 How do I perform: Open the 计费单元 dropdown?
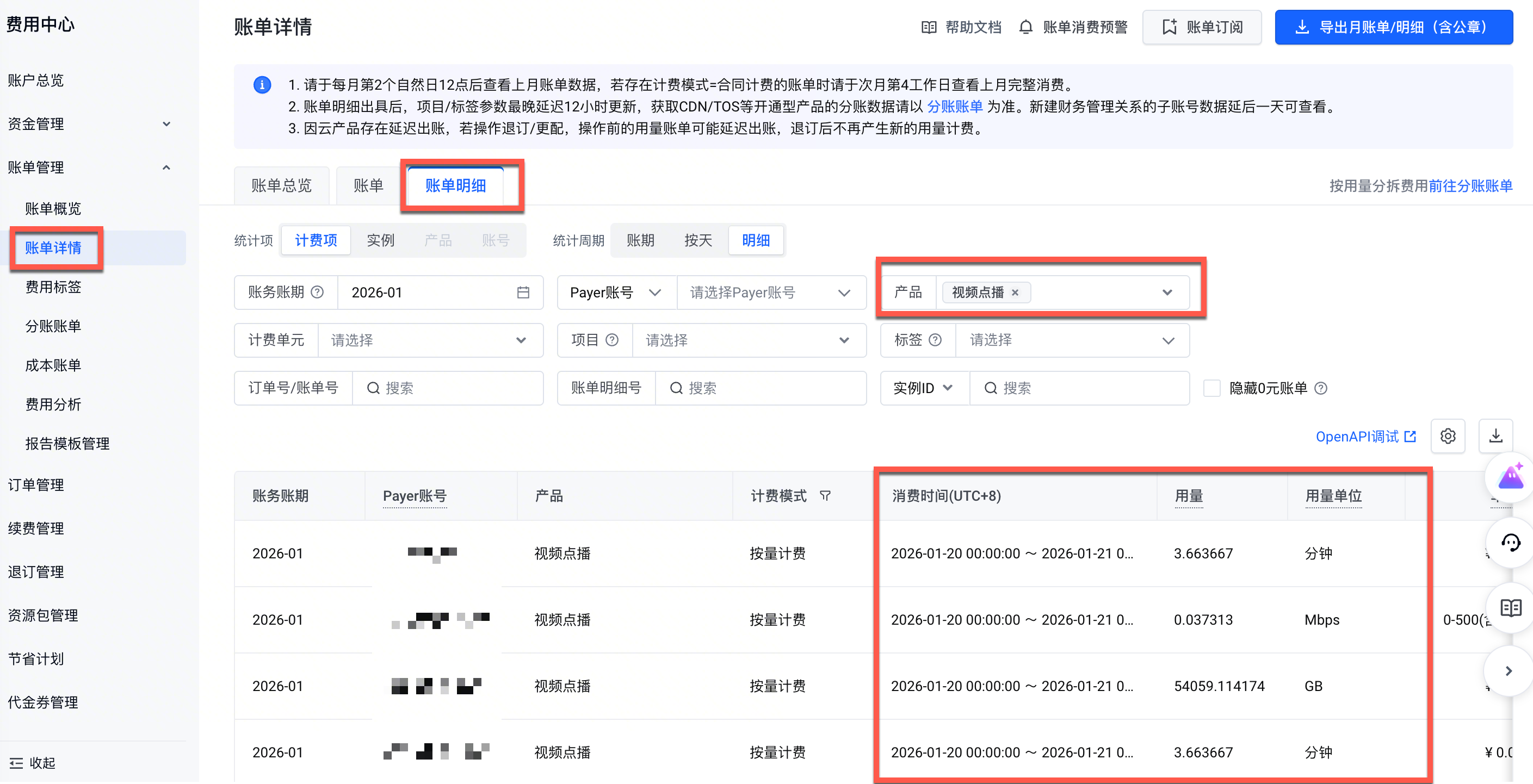[430, 340]
